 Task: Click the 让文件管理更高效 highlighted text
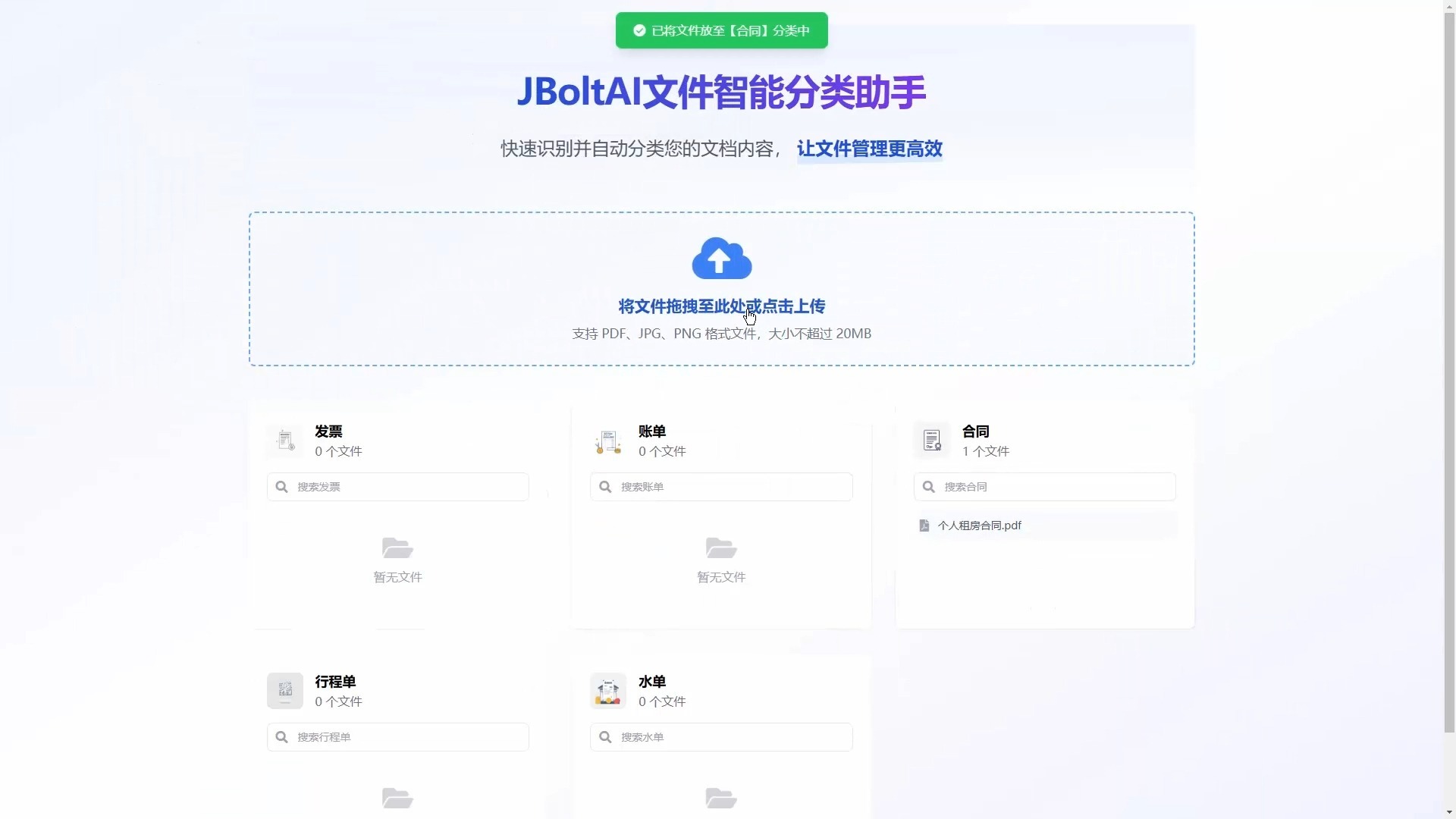coord(869,149)
